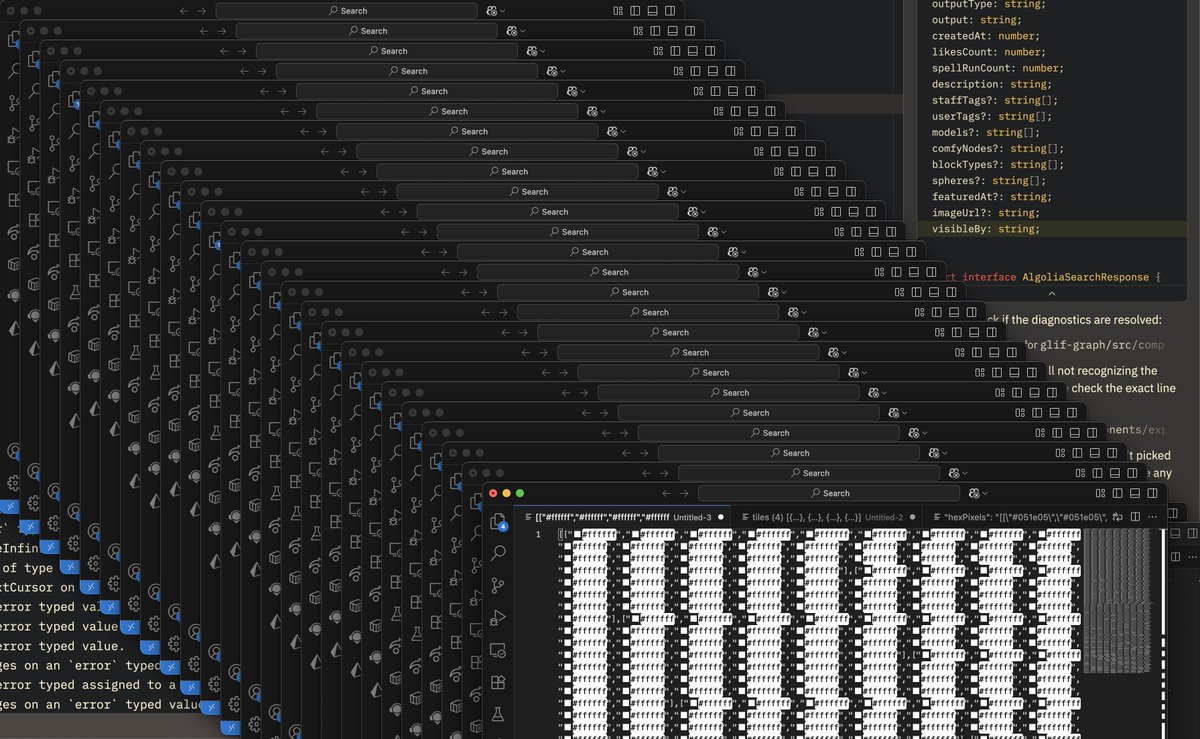Open Customize Layout in the front window
The width and height of the screenshot is (1200, 739).
(x=1101, y=493)
